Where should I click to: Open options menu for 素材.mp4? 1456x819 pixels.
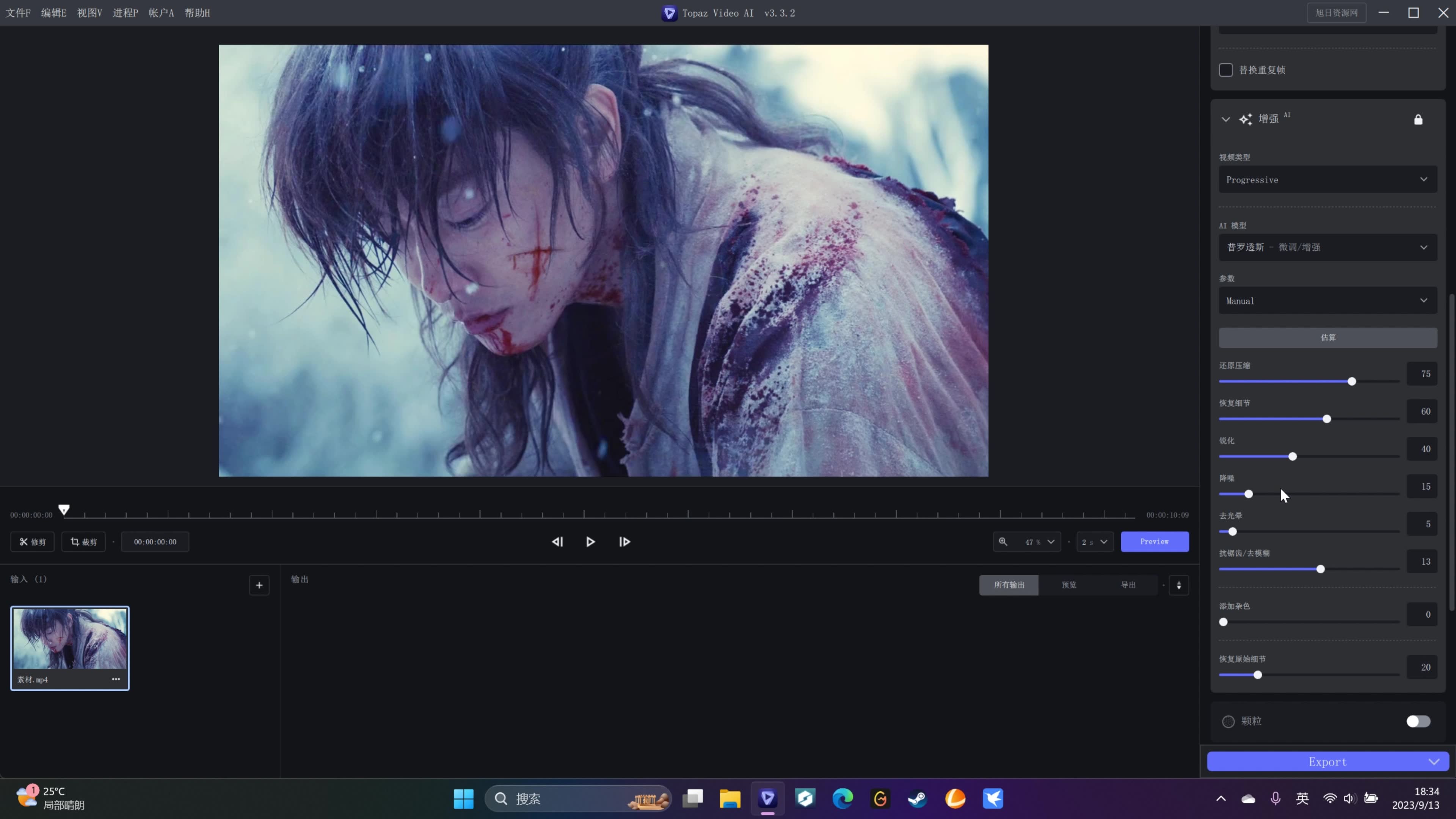116,679
